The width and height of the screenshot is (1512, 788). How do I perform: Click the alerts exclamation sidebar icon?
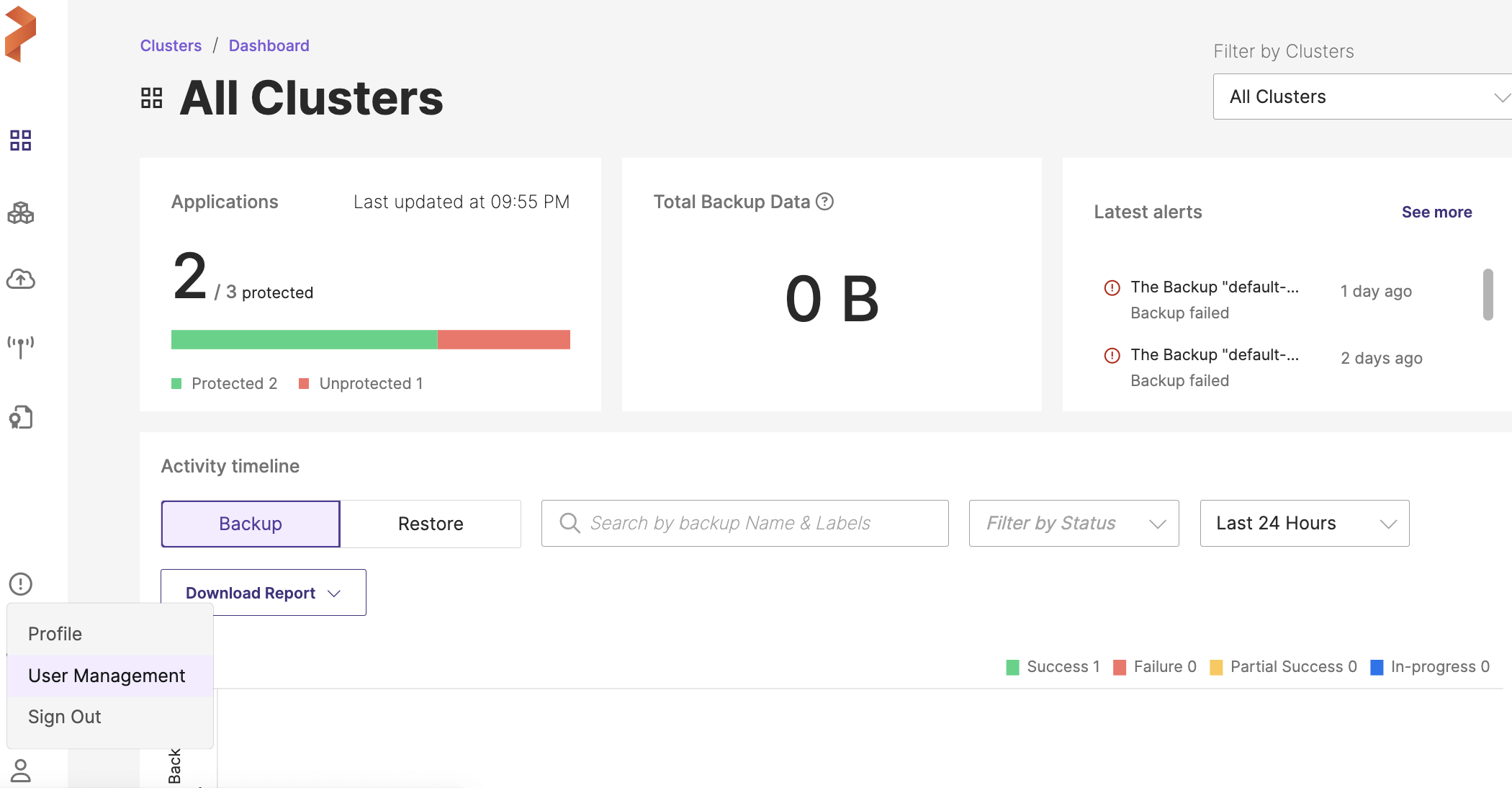(x=21, y=583)
